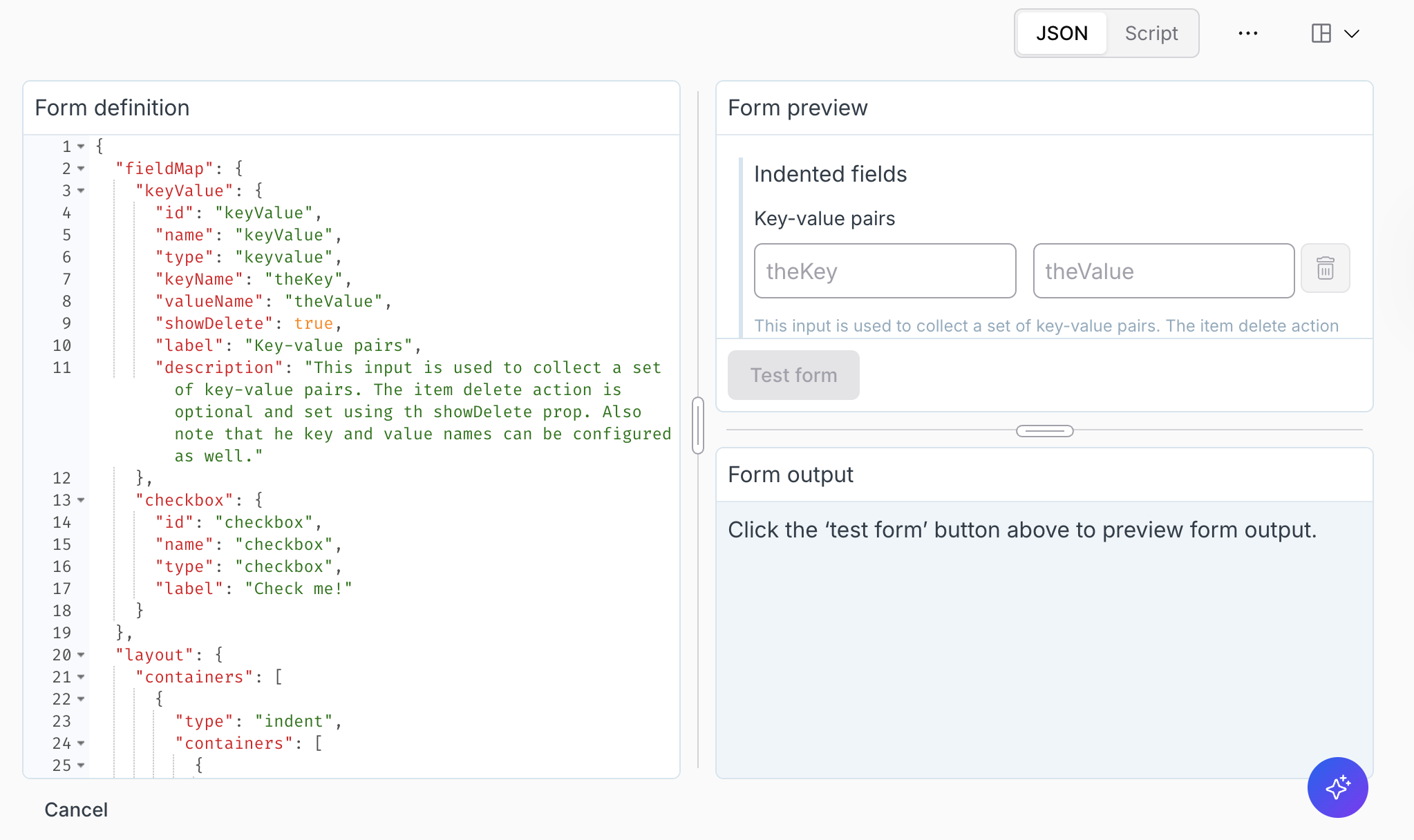Click the Form output panel title
Screen dimensions: 1414x840
coord(791,475)
